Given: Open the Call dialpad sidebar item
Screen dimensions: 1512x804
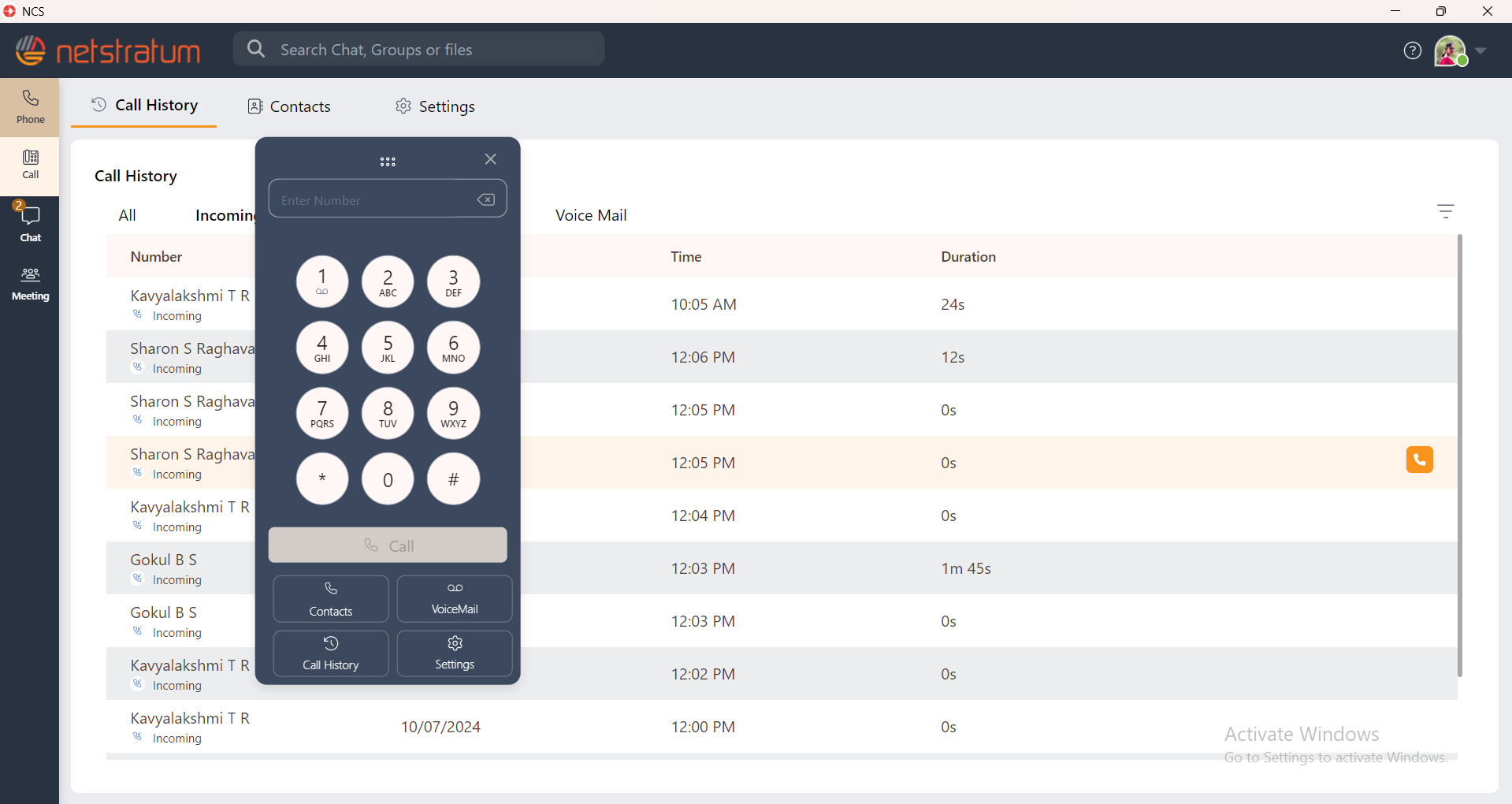Looking at the screenshot, I should [x=30, y=165].
